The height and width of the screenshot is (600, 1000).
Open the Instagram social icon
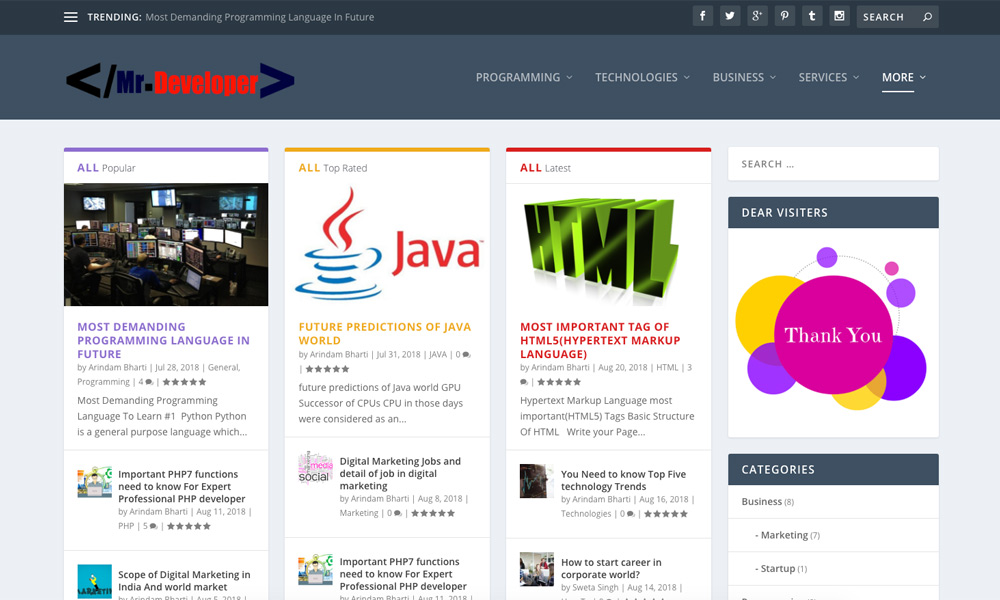pyautogui.click(x=840, y=16)
